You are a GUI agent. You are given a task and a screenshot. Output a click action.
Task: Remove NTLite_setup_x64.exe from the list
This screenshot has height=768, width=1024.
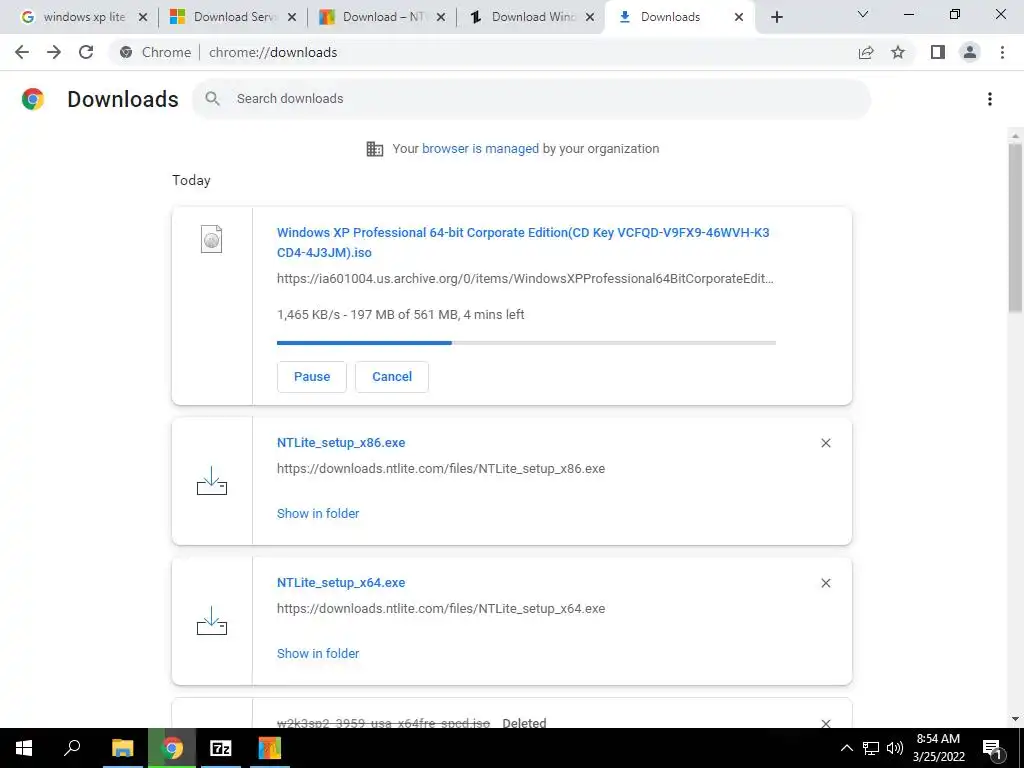pos(825,583)
